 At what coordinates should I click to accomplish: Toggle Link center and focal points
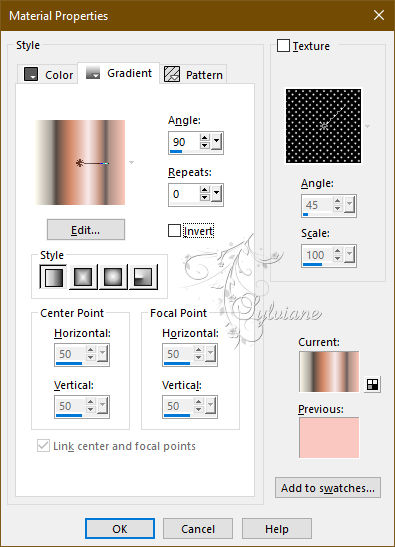[43, 446]
